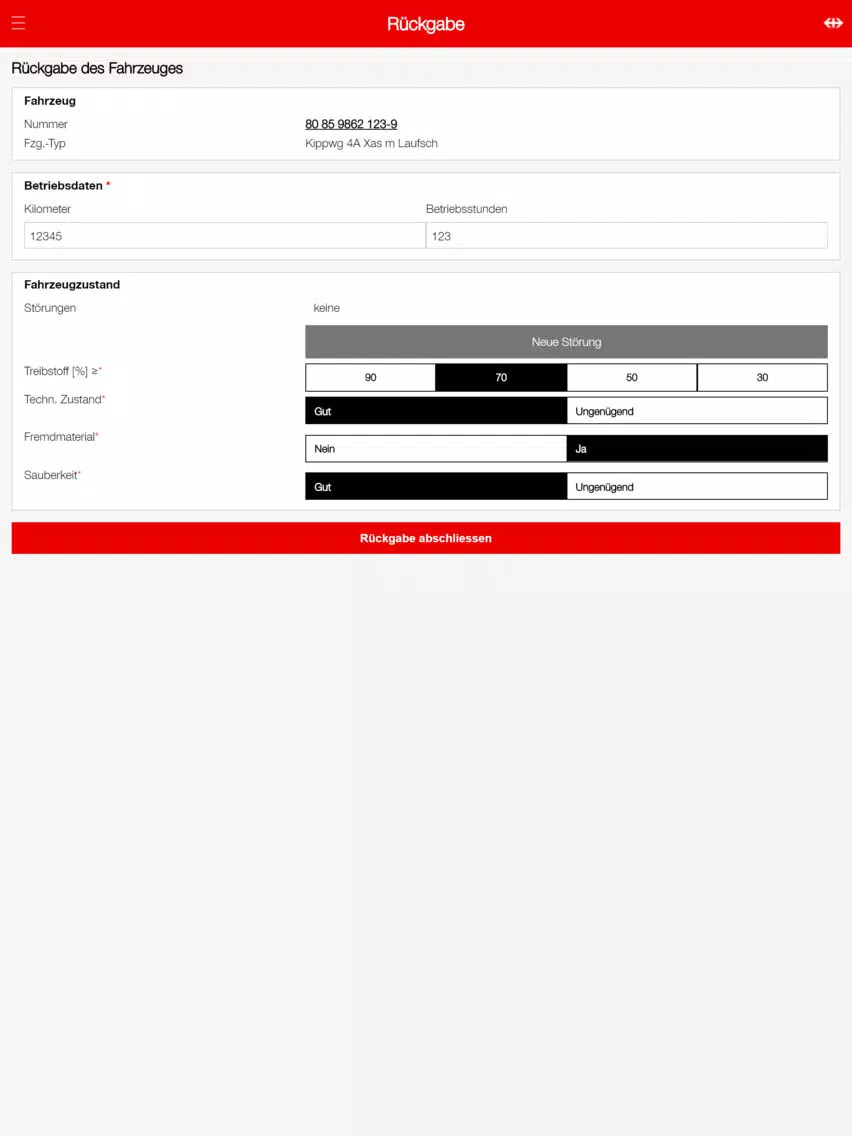This screenshot has height=1136, width=852.
Task: Set Sauberkeit to Ungenügend
Action: [697, 487]
